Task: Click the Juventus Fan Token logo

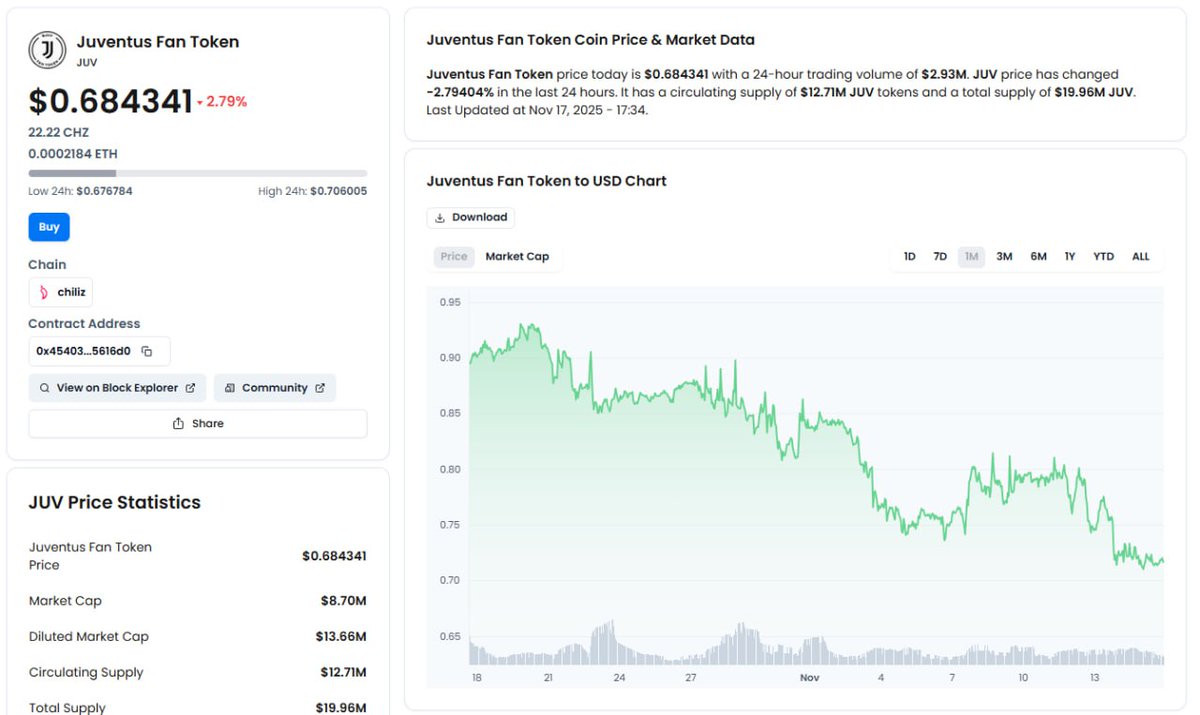Action: point(47,49)
